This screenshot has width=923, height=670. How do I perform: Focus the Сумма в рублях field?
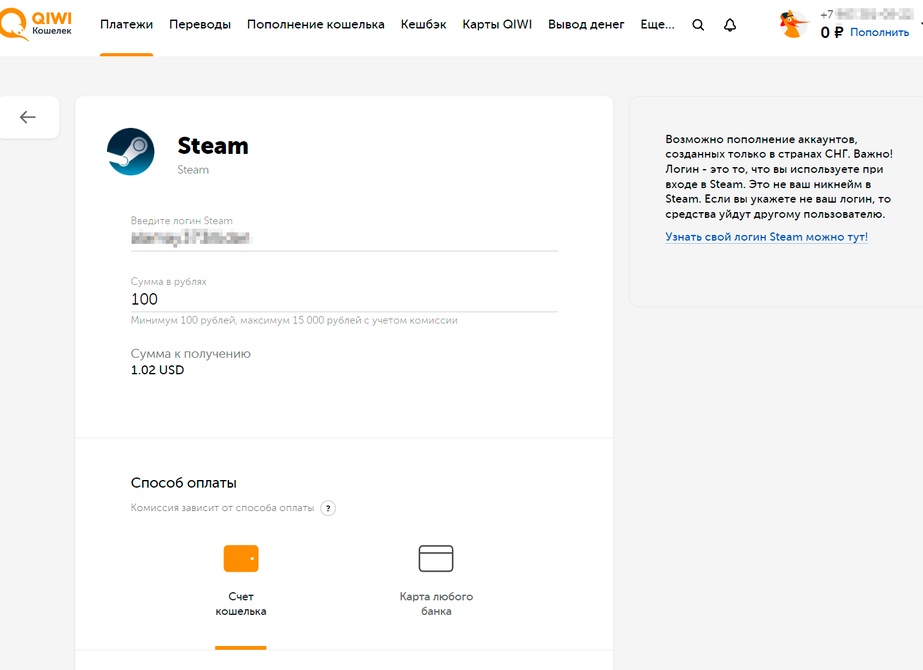[344, 299]
